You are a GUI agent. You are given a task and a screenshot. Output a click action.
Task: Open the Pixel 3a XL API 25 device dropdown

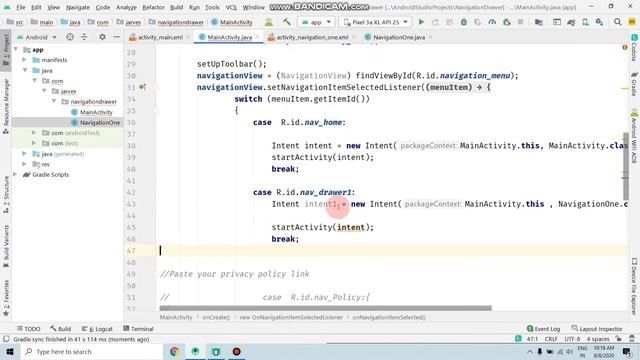point(375,22)
